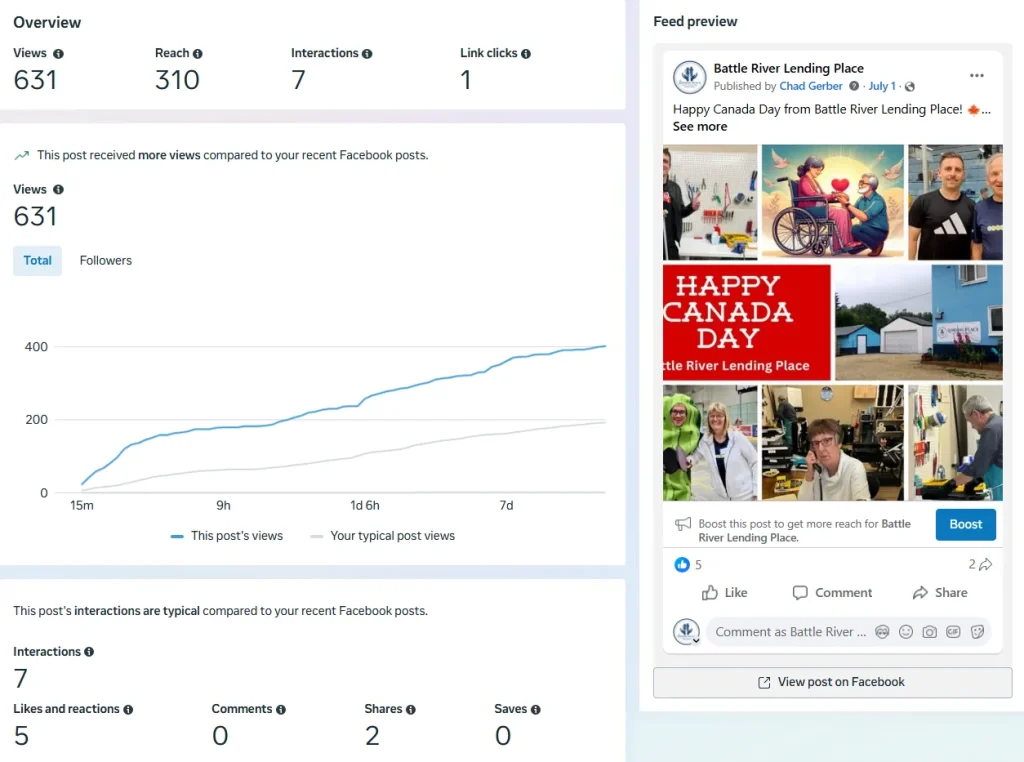Image resolution: width=1024 pixels, height=762 pixels.
Task: Click the info icon next to Saves
Action: pyautogui.click(x=536, y=710)
